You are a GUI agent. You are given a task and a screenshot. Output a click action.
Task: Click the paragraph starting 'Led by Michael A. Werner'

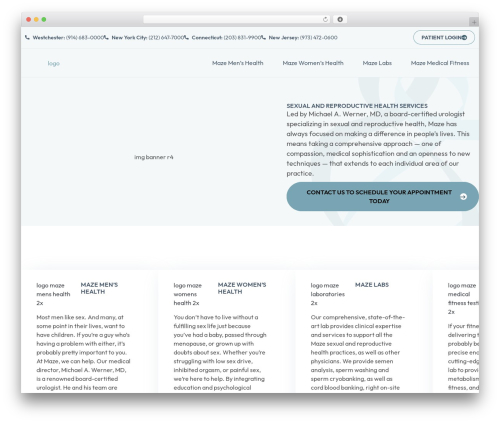[378, 144]
